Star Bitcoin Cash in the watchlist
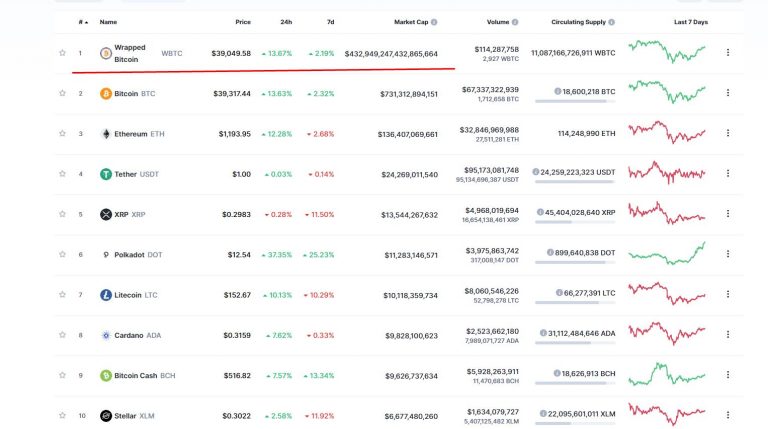This screenshot has width=768, height=429. click(62, 375)
